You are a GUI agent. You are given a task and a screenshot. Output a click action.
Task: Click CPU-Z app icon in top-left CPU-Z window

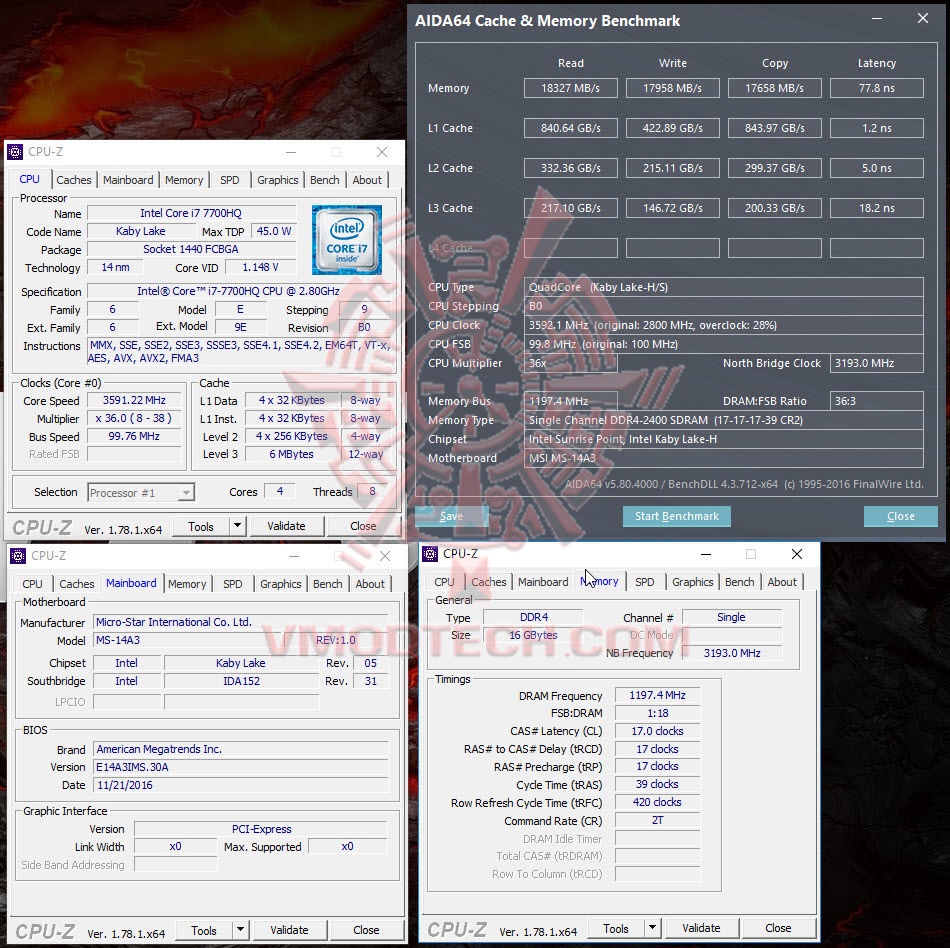(15, 151)
